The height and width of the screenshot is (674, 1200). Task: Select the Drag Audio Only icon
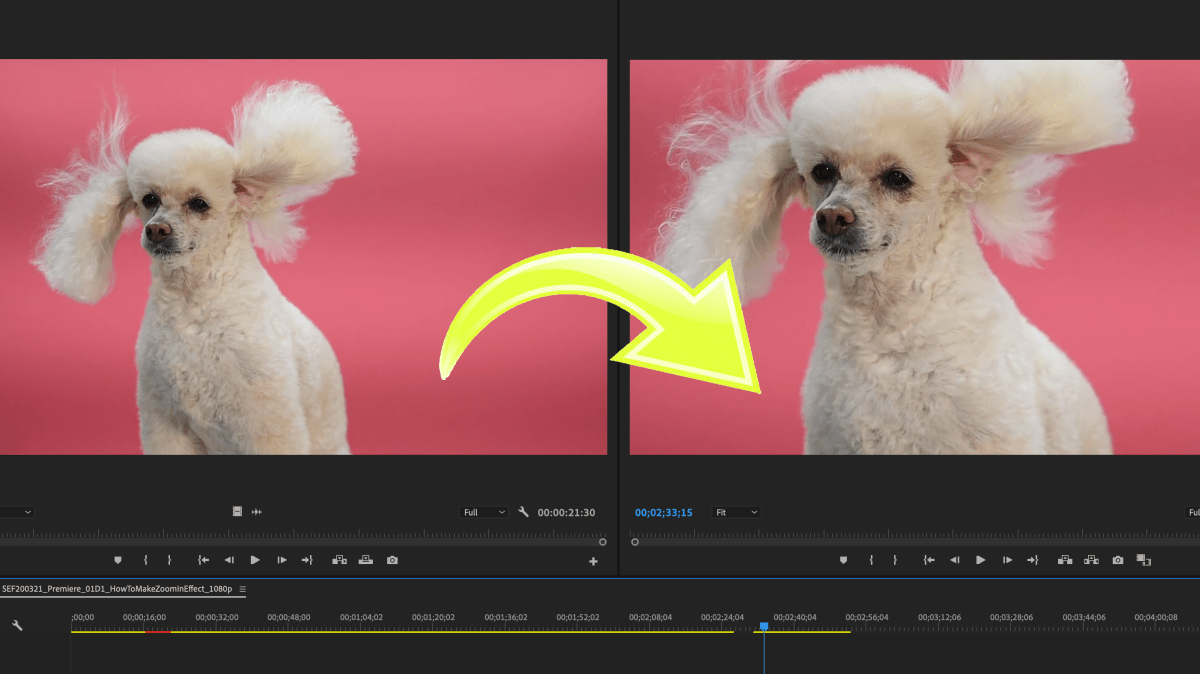pyautogui.click(x=257, y=512)
